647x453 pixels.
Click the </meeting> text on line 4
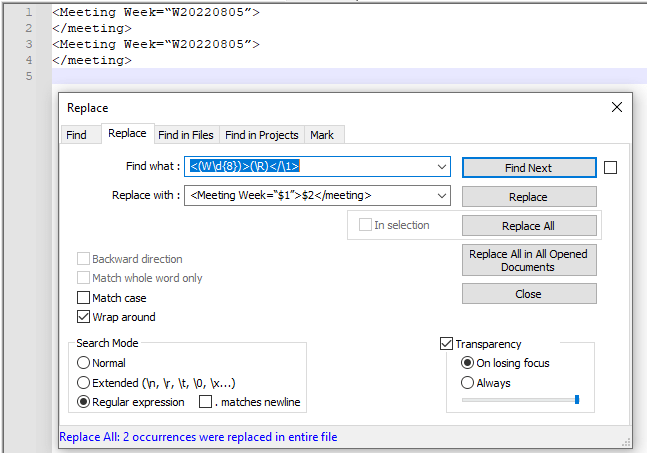point(92,60)
